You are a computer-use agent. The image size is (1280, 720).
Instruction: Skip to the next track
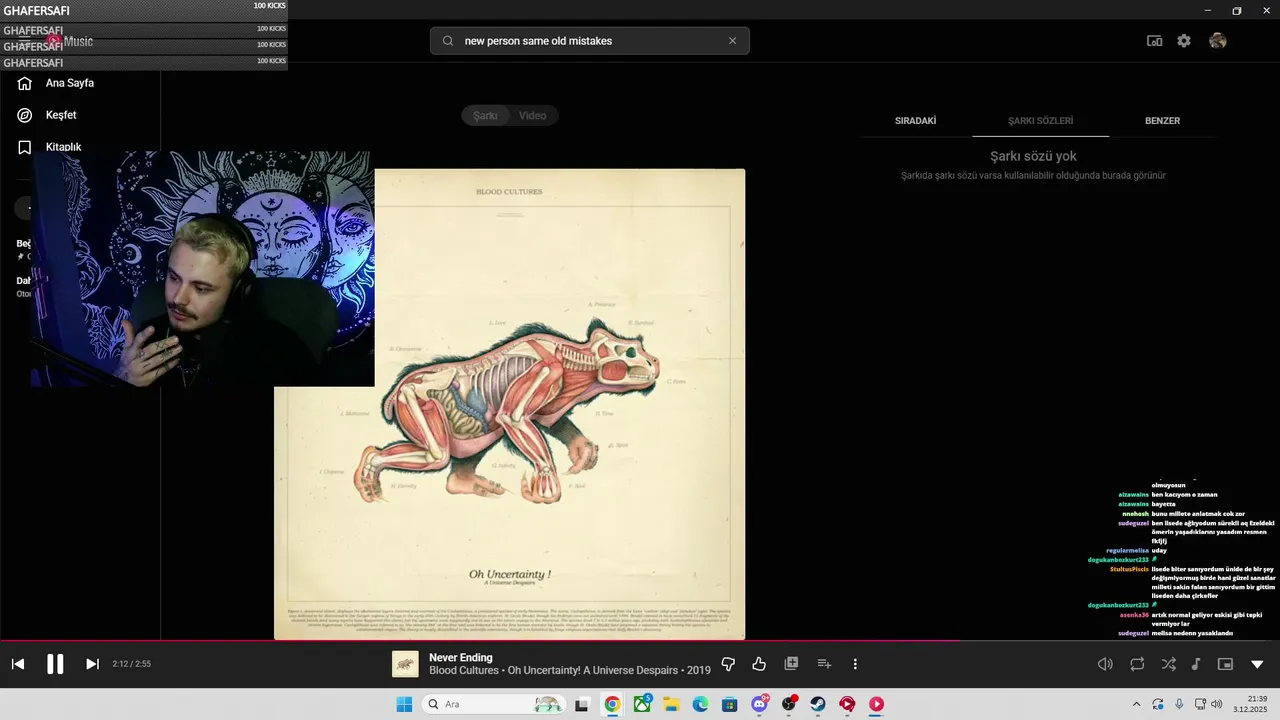[92, 664]
